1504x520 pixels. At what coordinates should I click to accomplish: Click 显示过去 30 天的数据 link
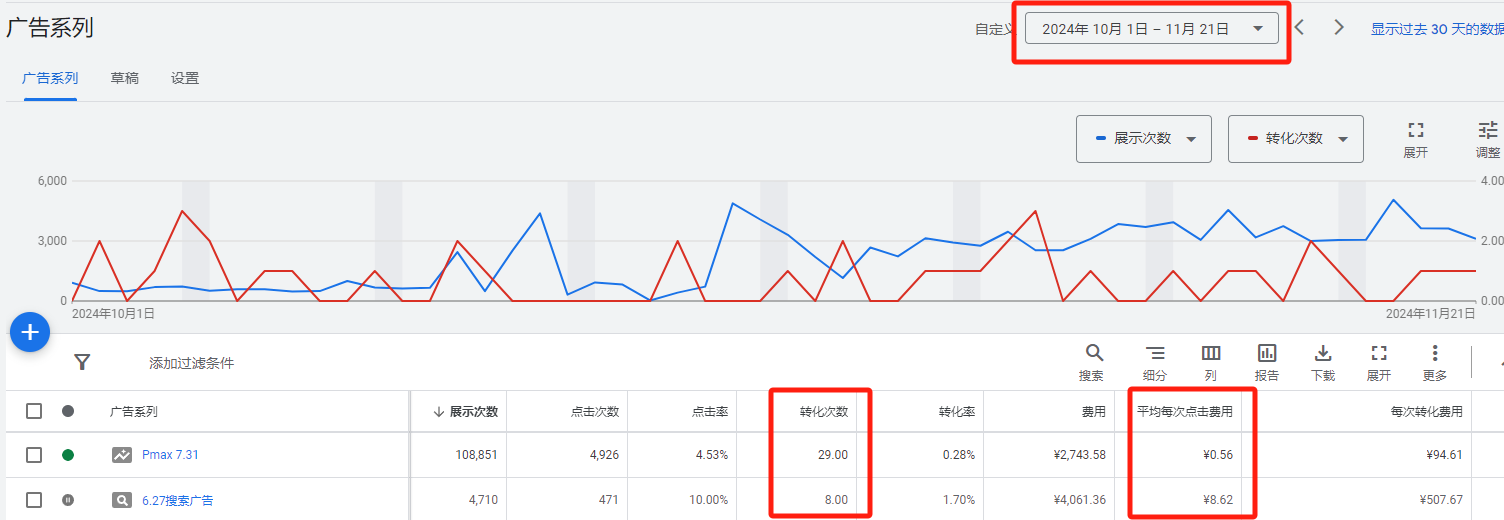1437,29
